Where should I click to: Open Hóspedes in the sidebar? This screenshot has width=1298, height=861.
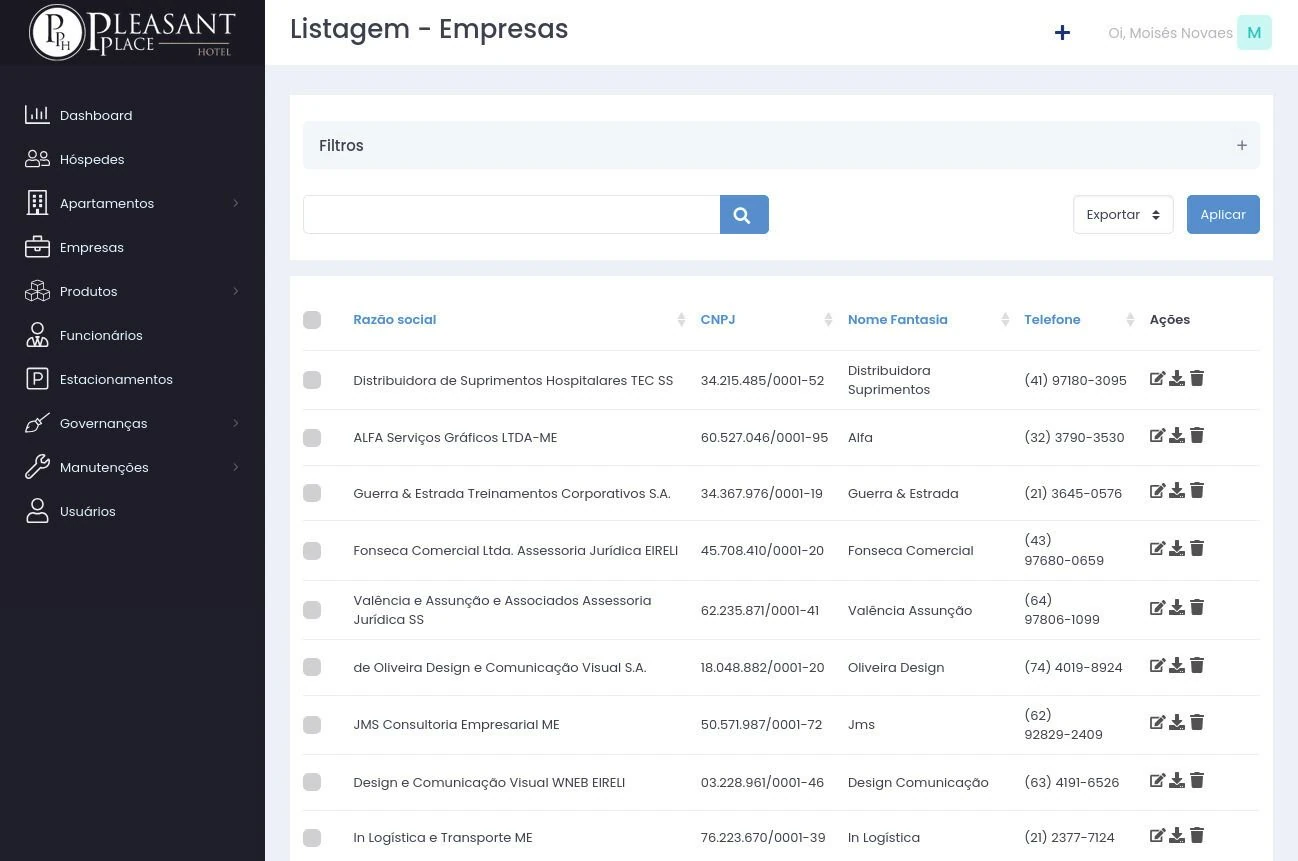coord(92,160)
